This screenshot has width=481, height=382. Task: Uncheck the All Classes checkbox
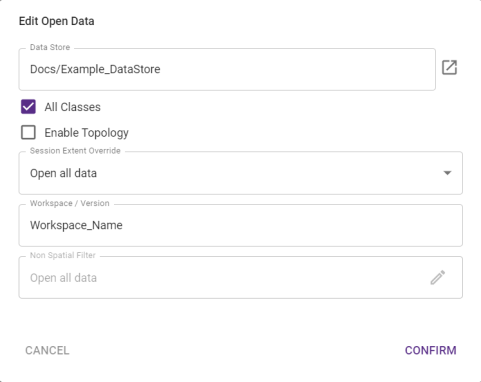pos(28,107)
